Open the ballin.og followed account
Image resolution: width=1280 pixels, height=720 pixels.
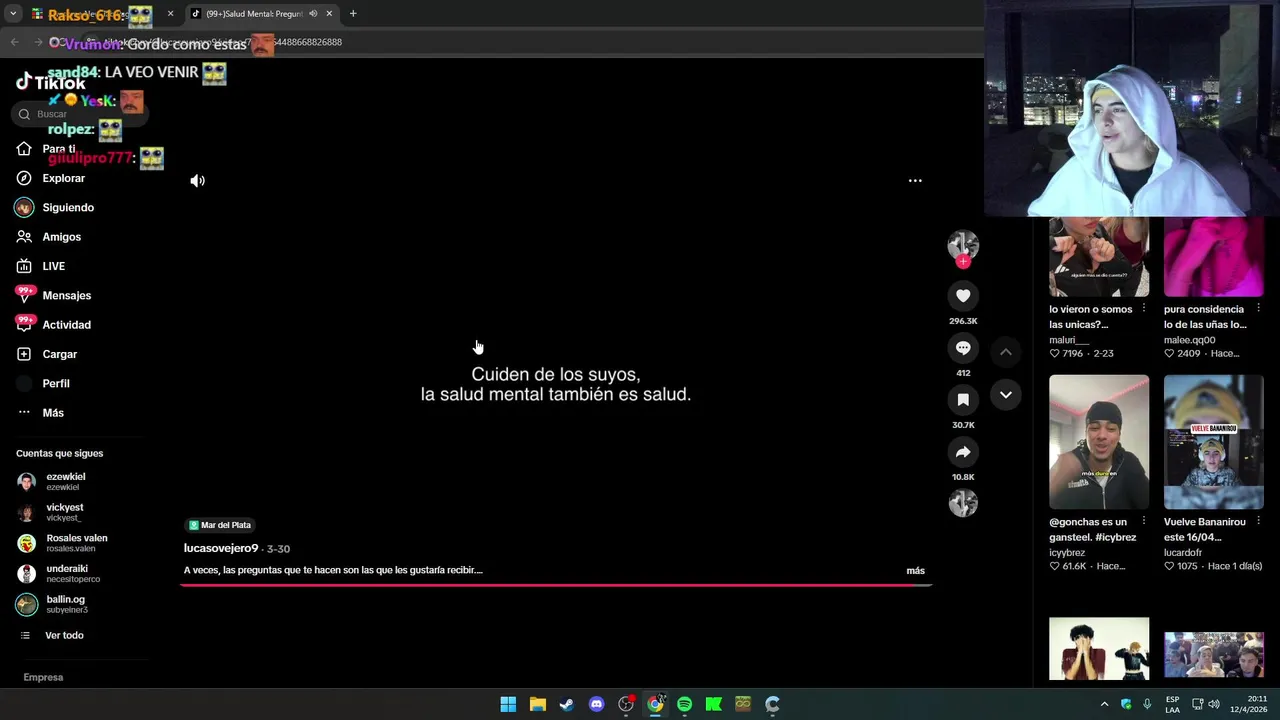(x=52, y=605)
